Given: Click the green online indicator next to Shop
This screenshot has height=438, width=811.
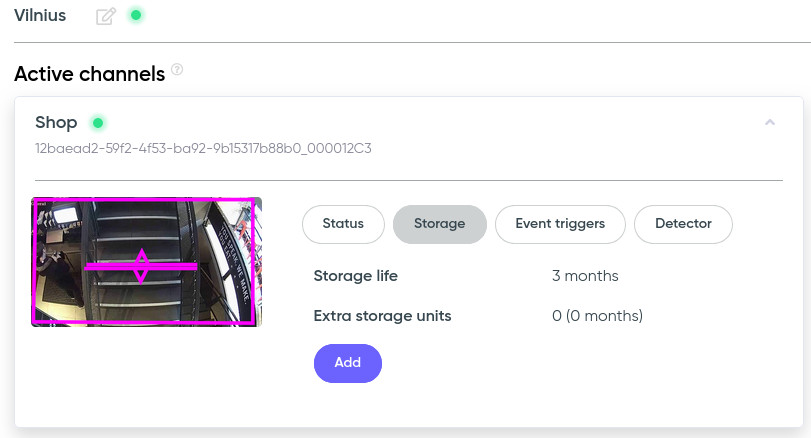Looking at the screenshot, I should 97,123.
